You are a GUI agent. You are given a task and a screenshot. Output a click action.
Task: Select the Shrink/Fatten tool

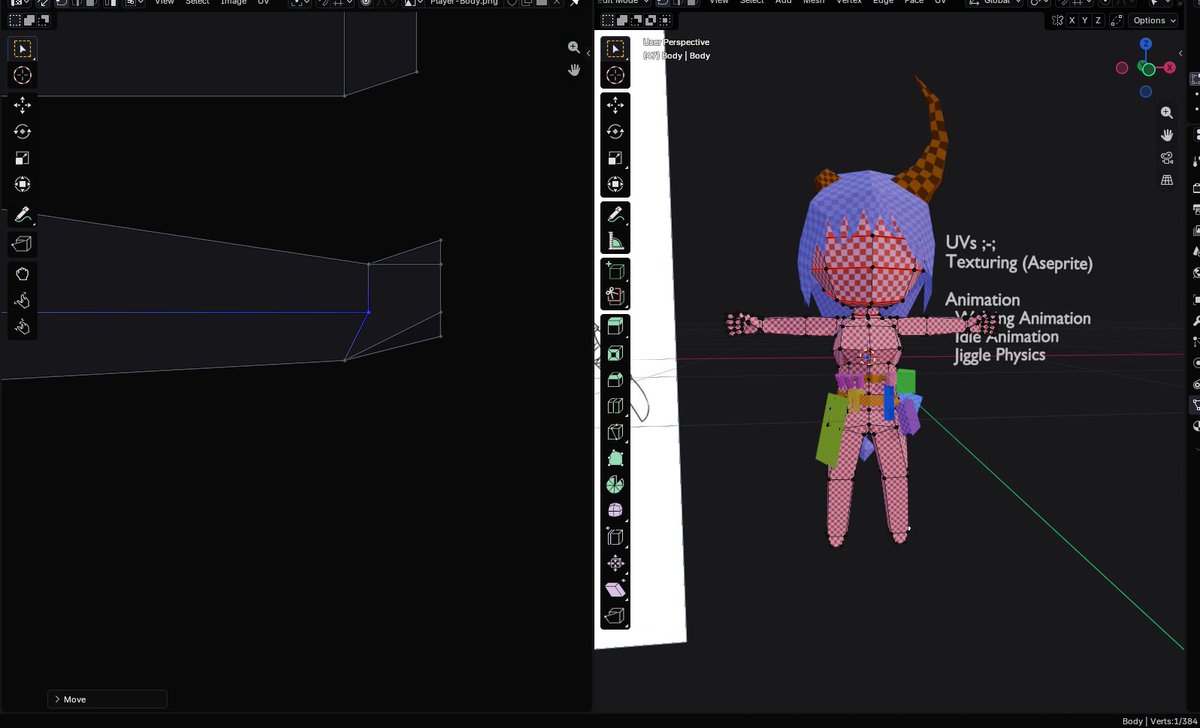615,564
